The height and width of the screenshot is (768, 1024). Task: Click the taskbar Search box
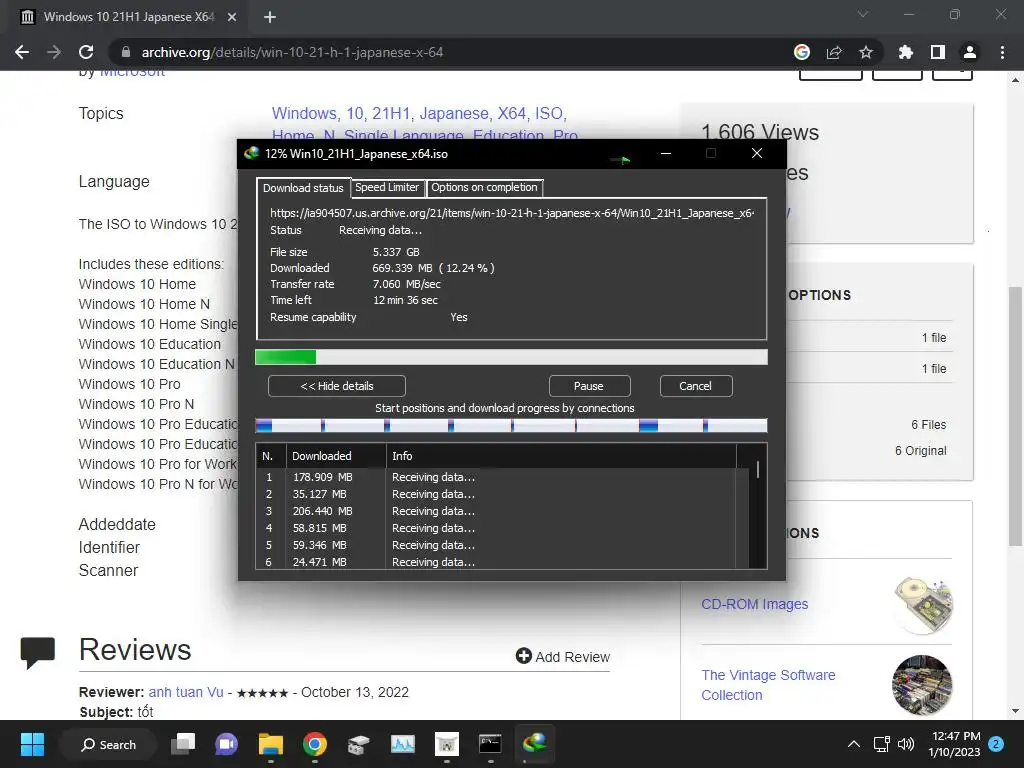pyautogui.click(x=108, y=744)
